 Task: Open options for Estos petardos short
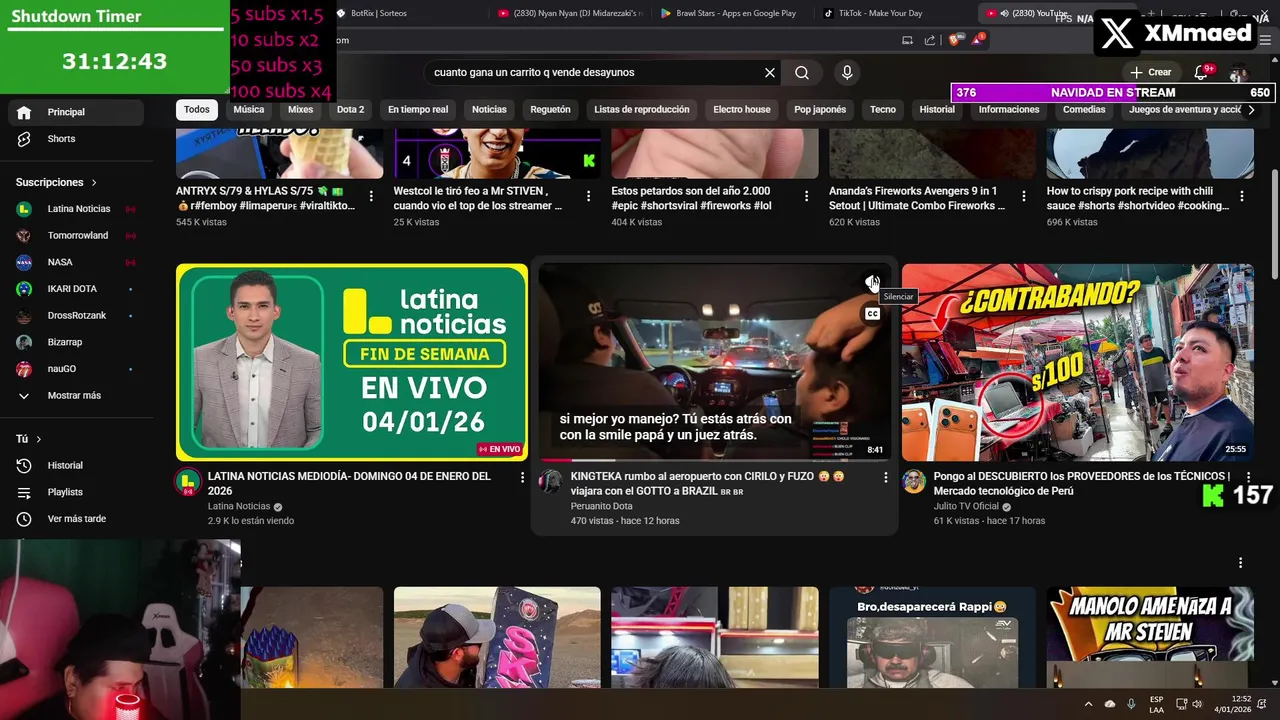click(x=806, y=197)
